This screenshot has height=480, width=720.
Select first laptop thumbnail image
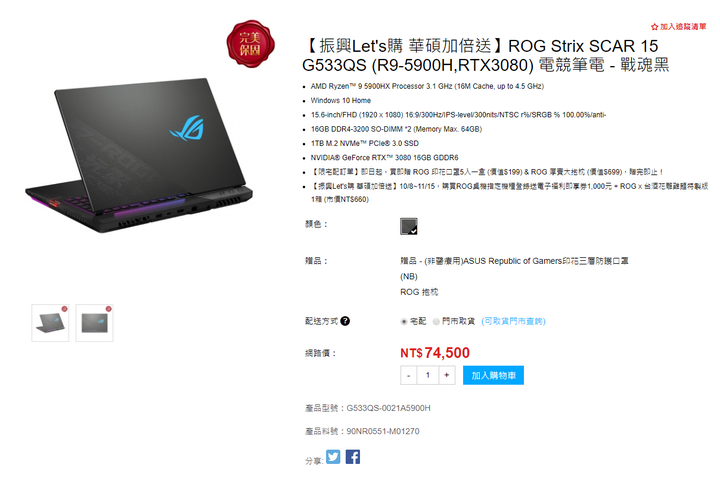tap(50, 323)
